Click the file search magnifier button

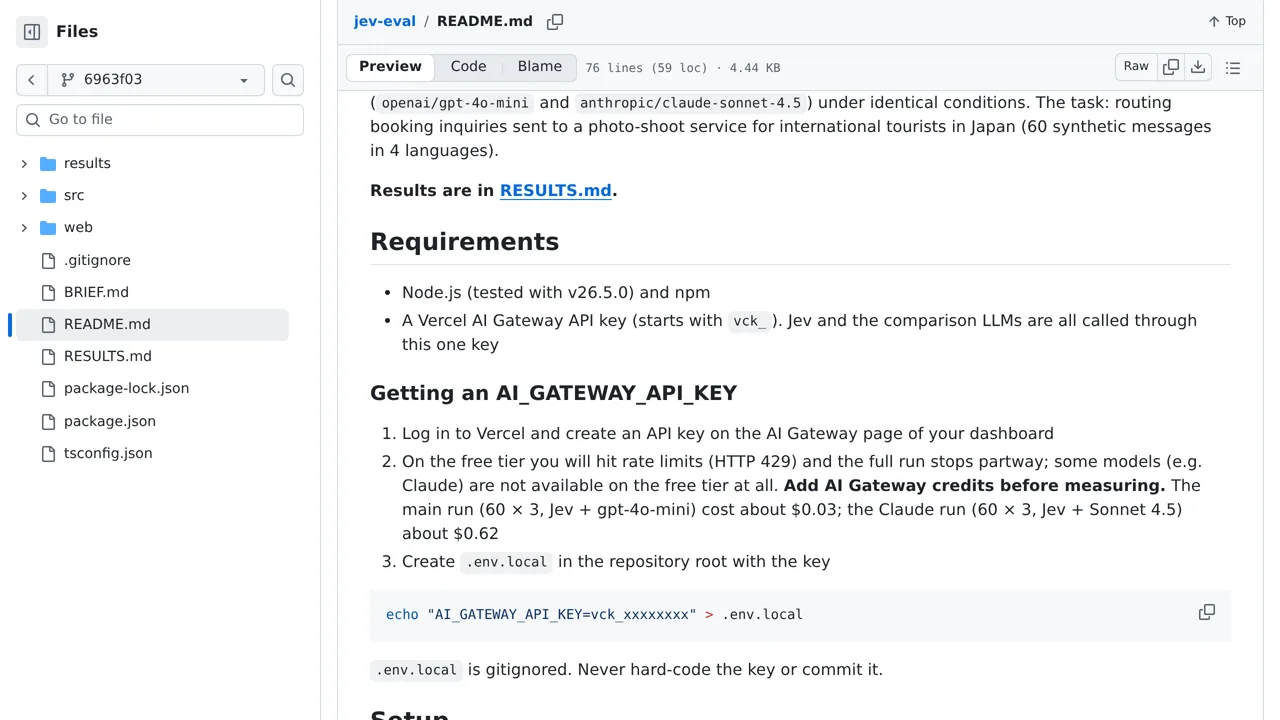[x=288, y=80]
